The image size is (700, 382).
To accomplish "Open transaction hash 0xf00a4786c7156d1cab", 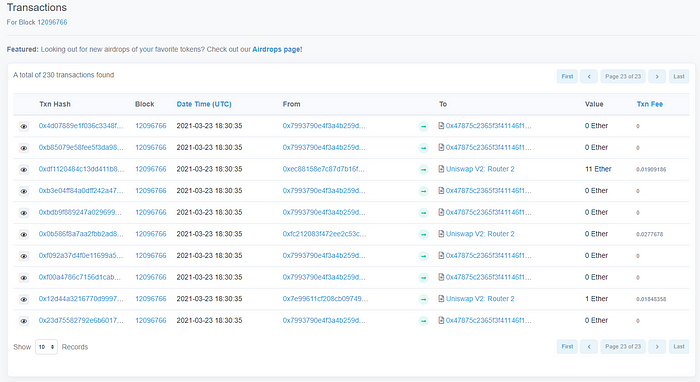I will click(79, 277).
